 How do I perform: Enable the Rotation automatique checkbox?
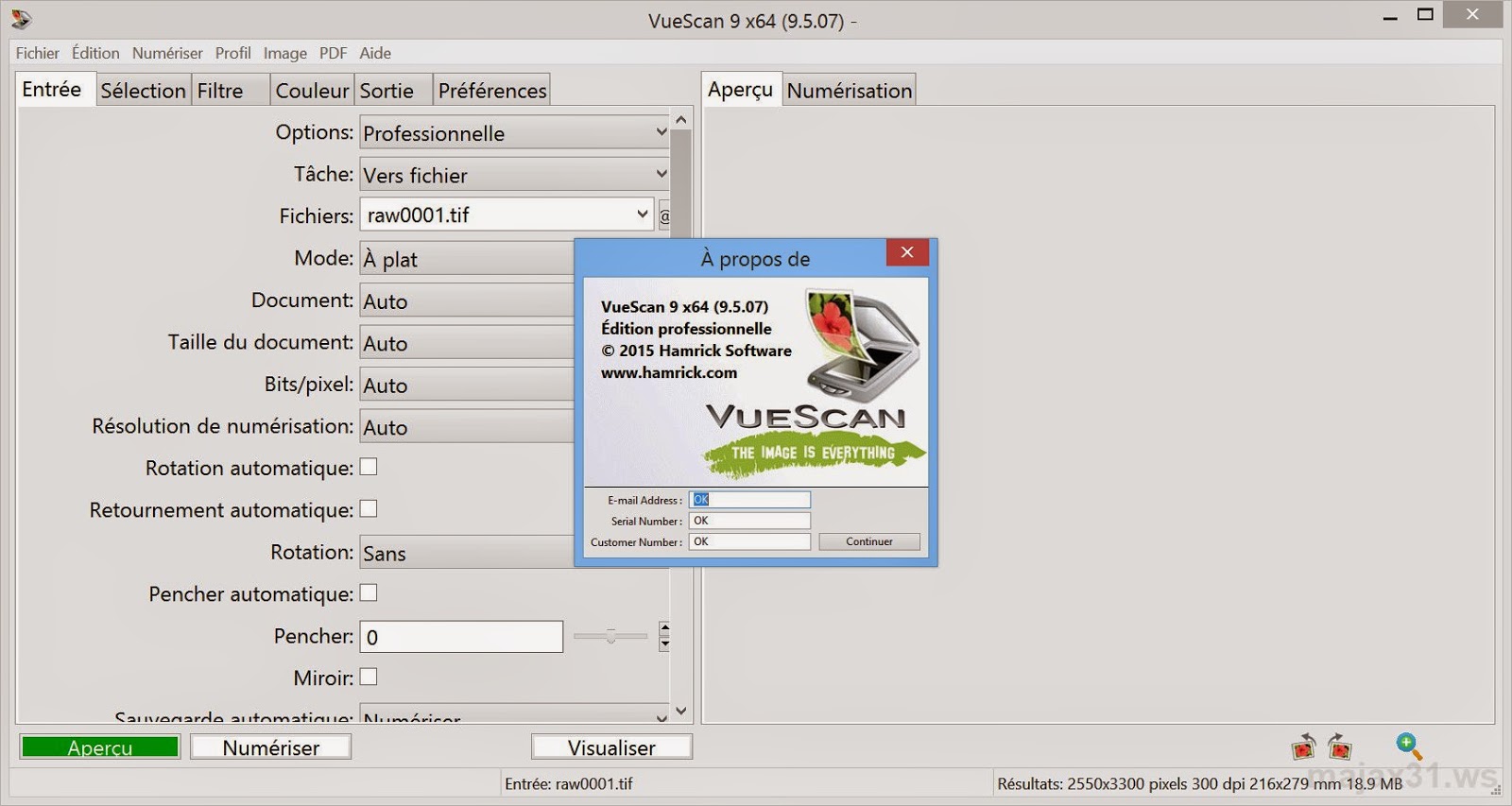(369, 467)
